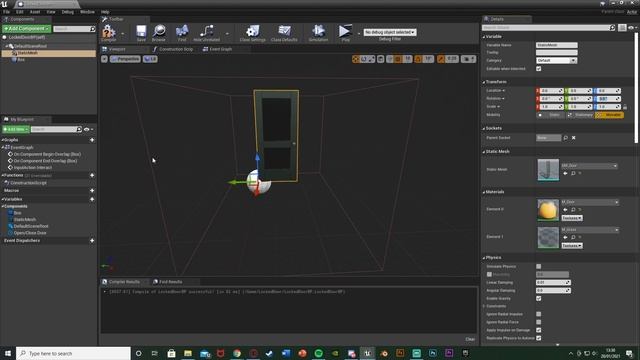This screenshot has height=360, width=640.
Task: Open the Static Mesh asset dropdown
Action: point(589,166)
